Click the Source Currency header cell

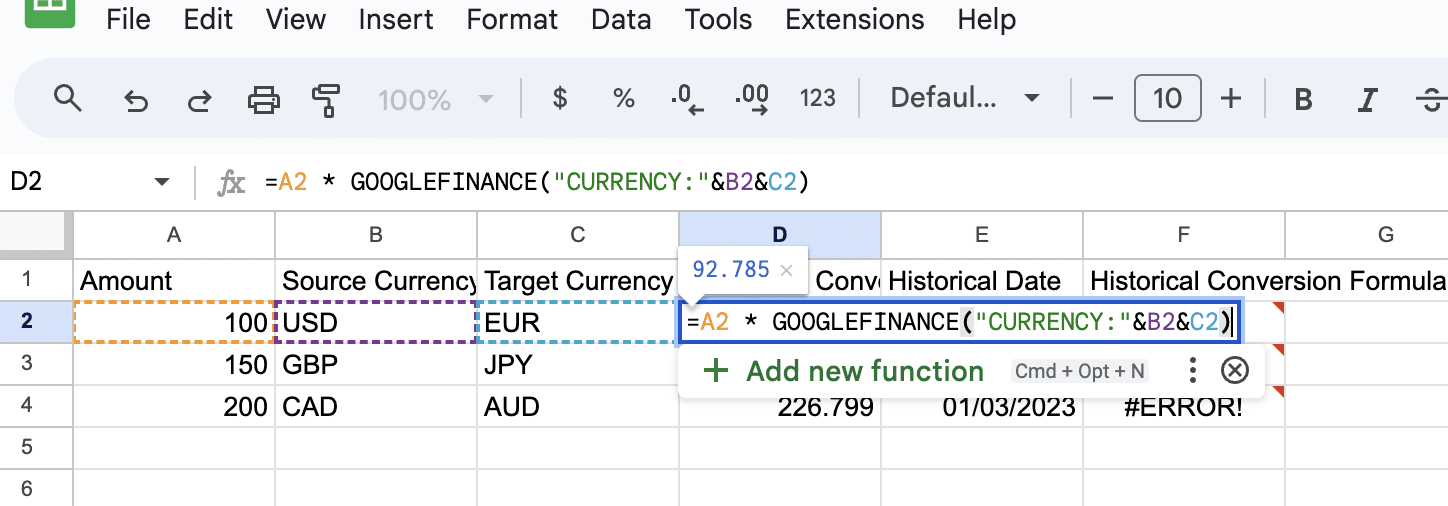click(x=376, y=281)
